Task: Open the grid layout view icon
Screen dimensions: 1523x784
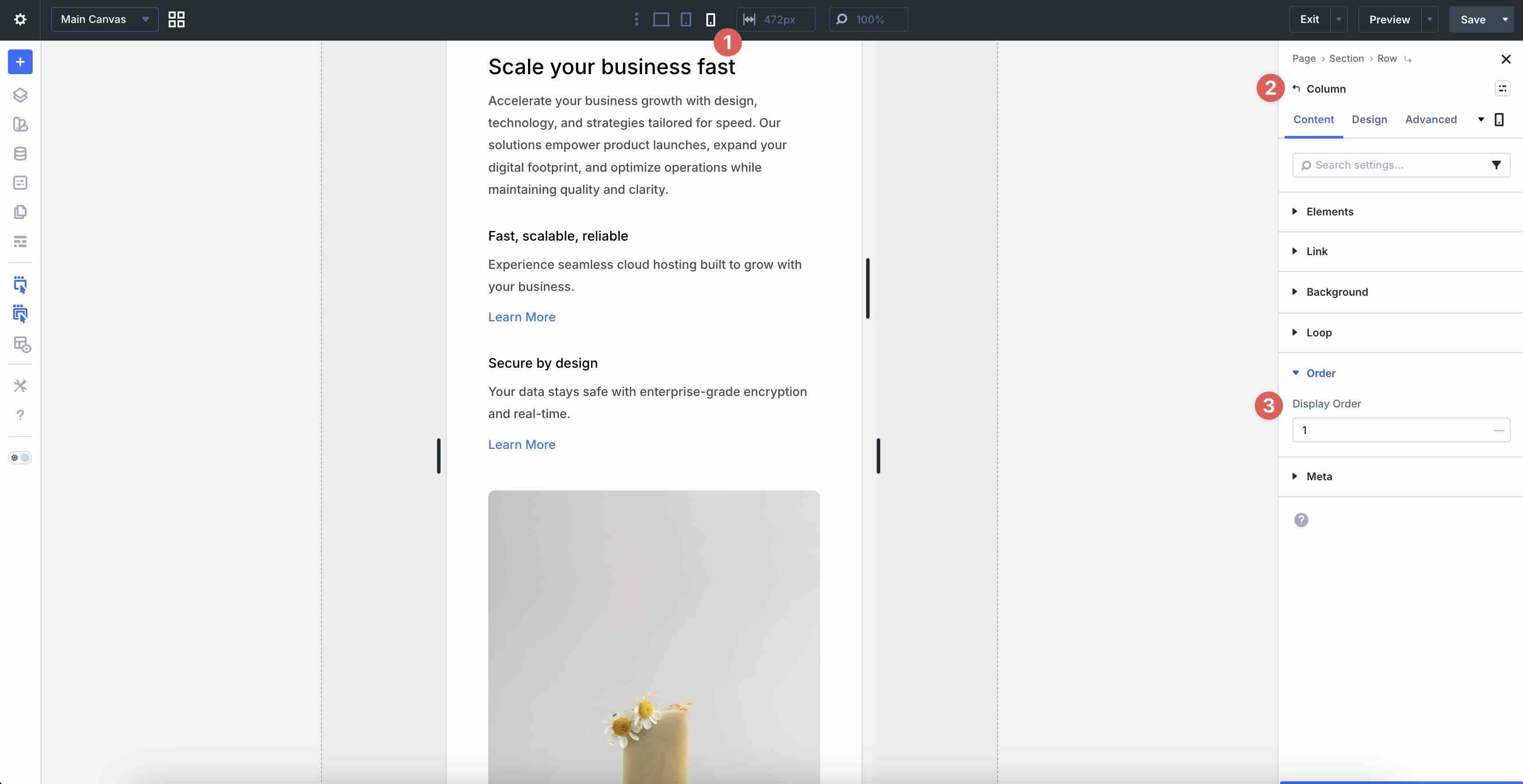Action: [x=176, y=19]
